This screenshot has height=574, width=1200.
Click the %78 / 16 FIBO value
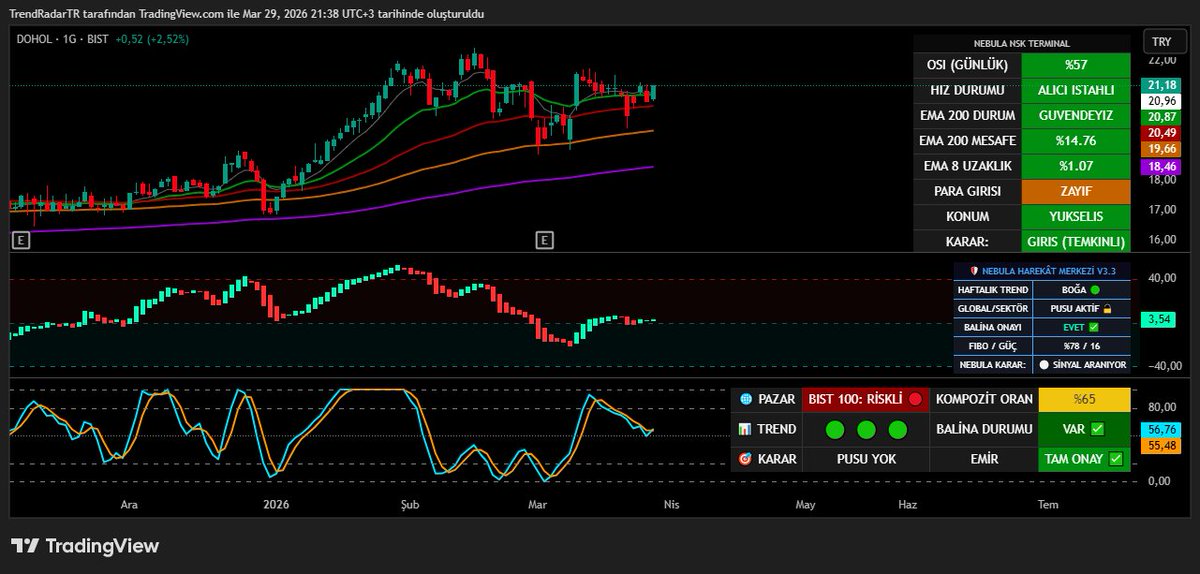pos(1081,346)
